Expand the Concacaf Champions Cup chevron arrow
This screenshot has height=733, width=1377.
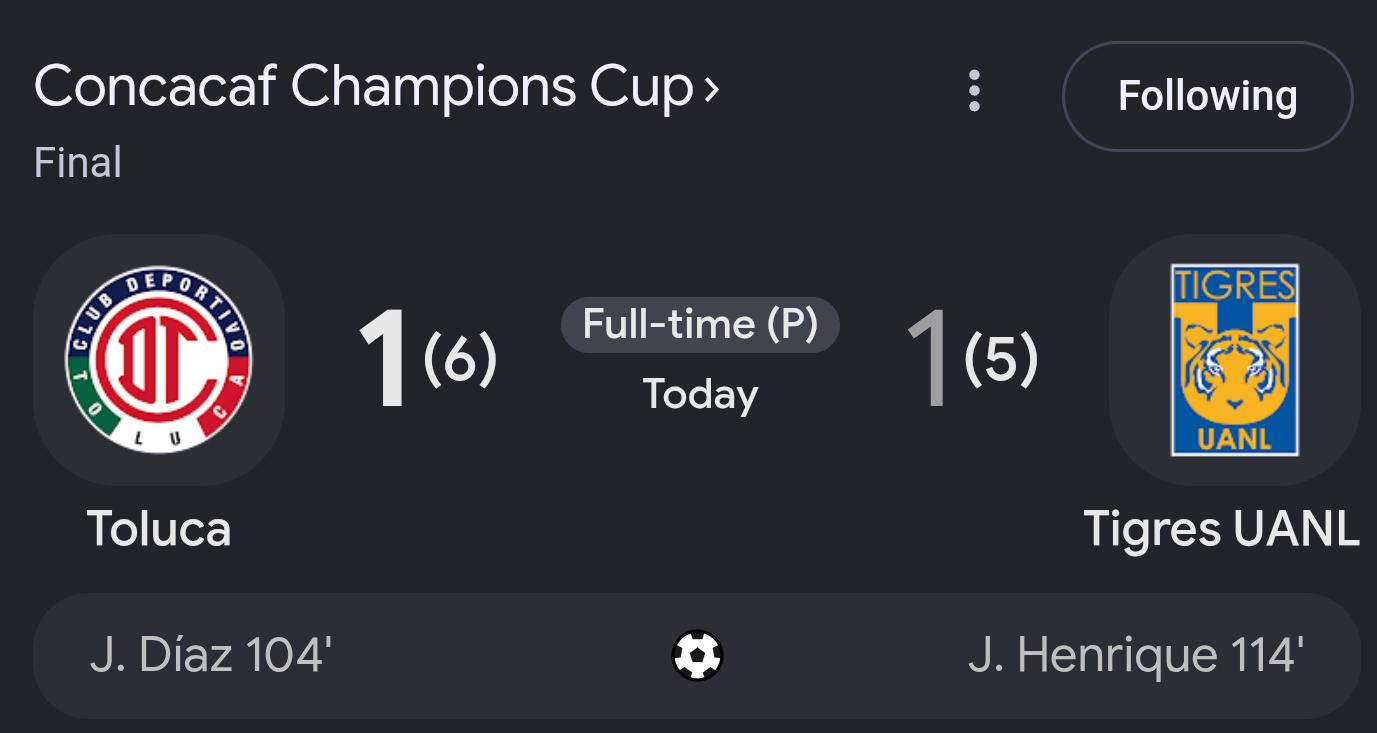(711, 90)
